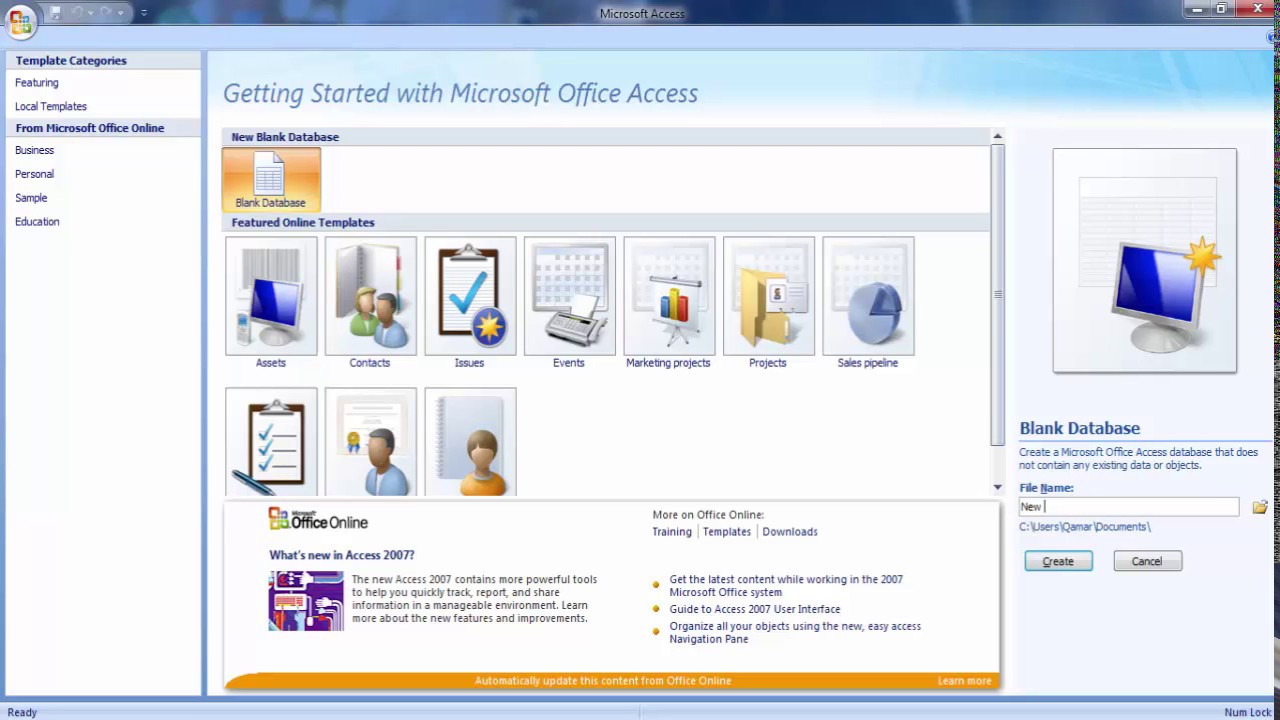
Task: Click the What's new in Access 2007? heading
Action: click(341, 555)
